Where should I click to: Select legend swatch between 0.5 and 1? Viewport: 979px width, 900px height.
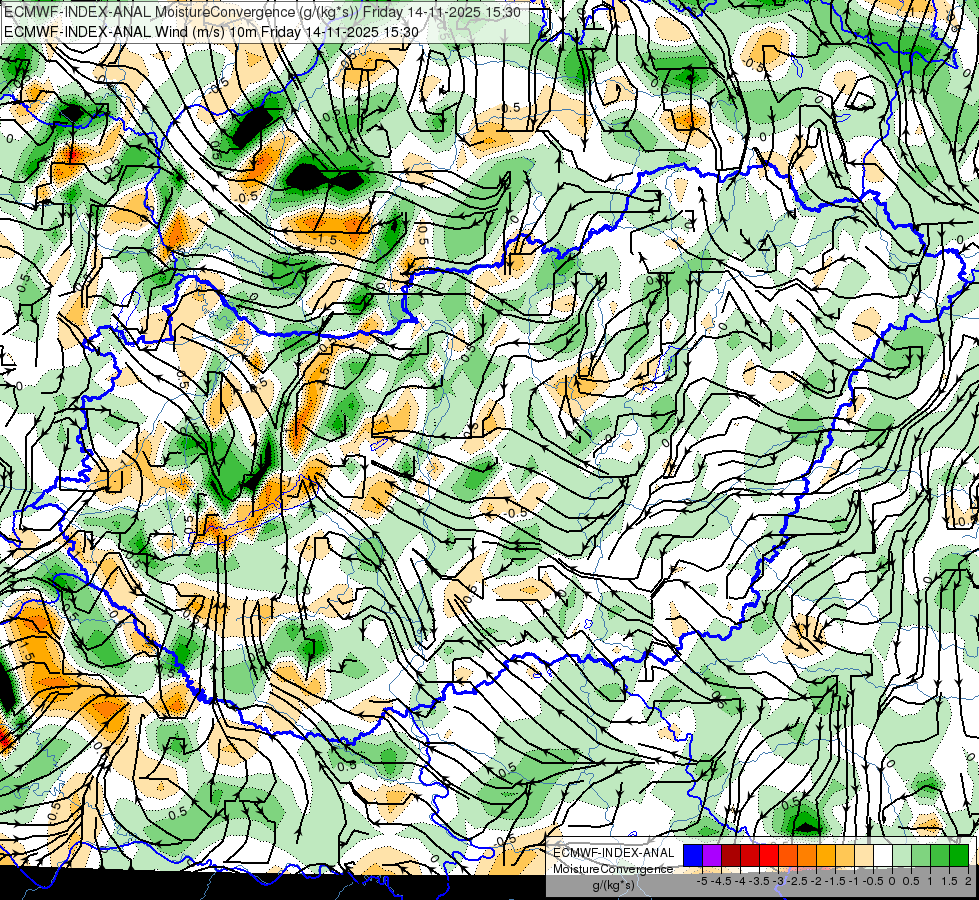[921, 855]
